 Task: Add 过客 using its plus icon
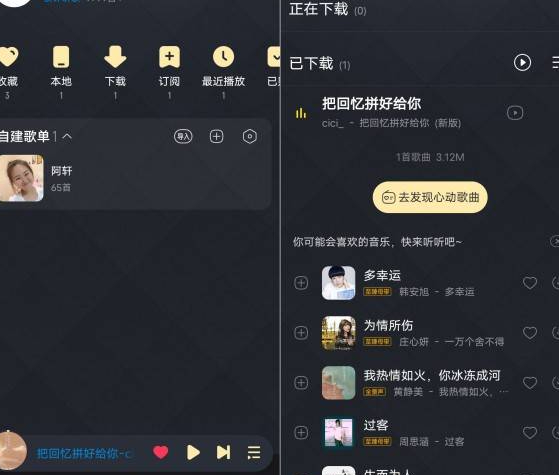tap(301, 433)
